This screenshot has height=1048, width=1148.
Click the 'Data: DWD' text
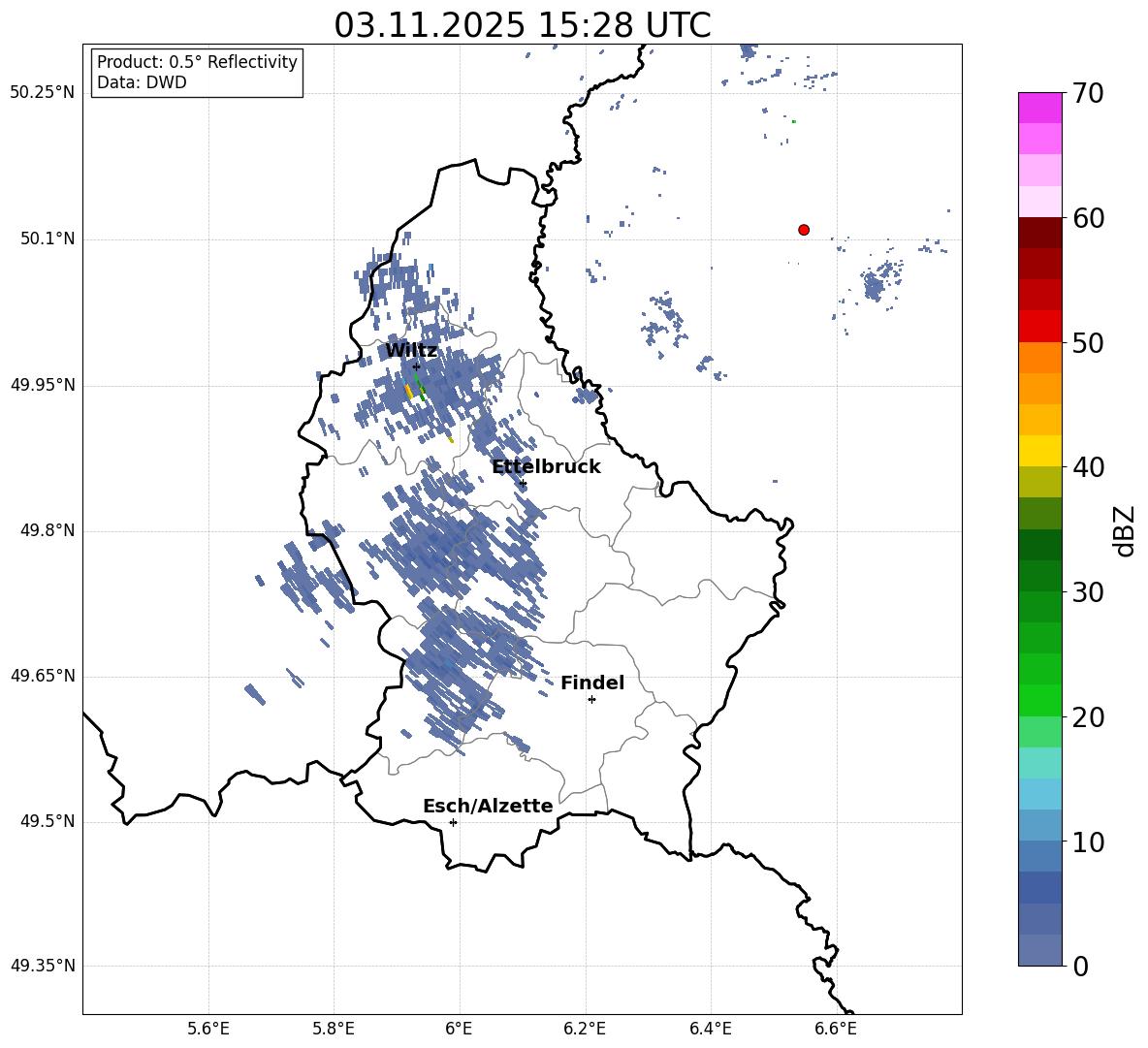(142, 82)
